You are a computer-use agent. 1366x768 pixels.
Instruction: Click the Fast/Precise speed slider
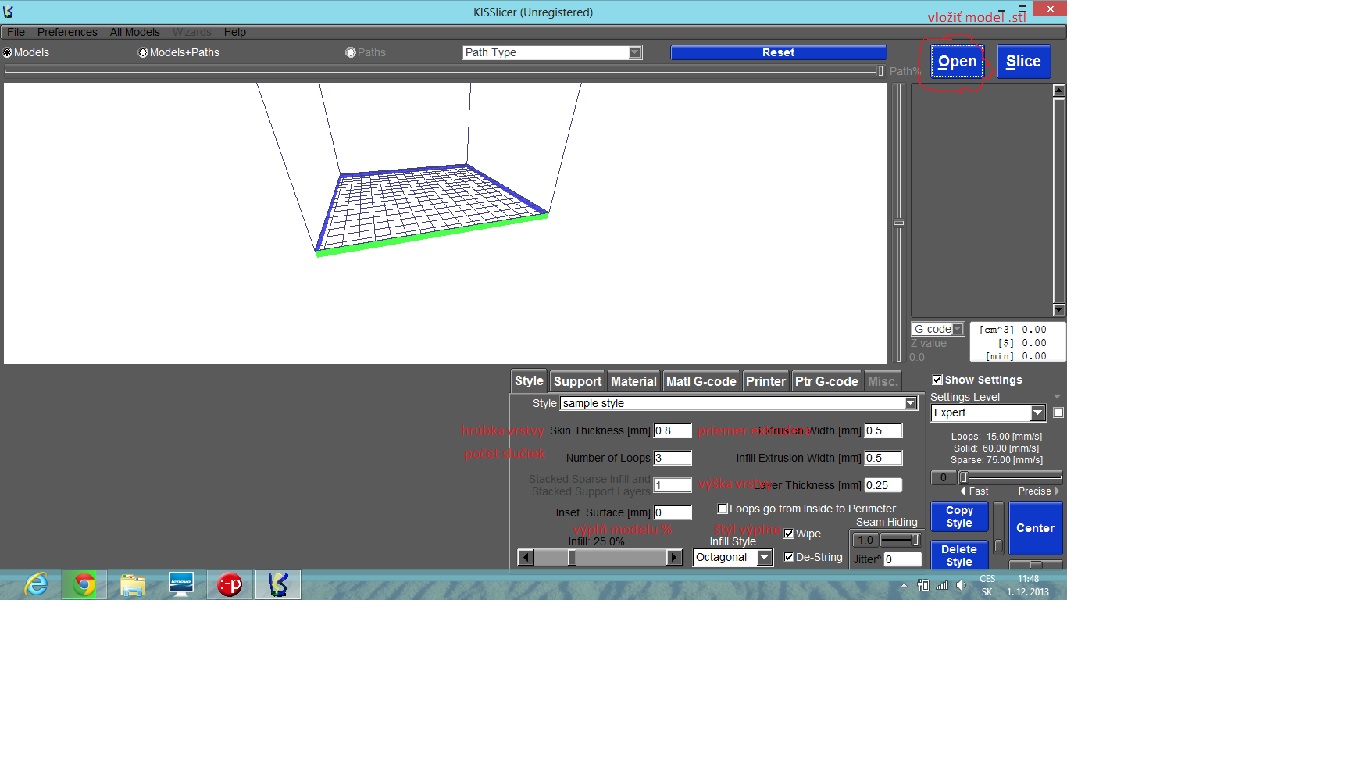pos(1010,477)
